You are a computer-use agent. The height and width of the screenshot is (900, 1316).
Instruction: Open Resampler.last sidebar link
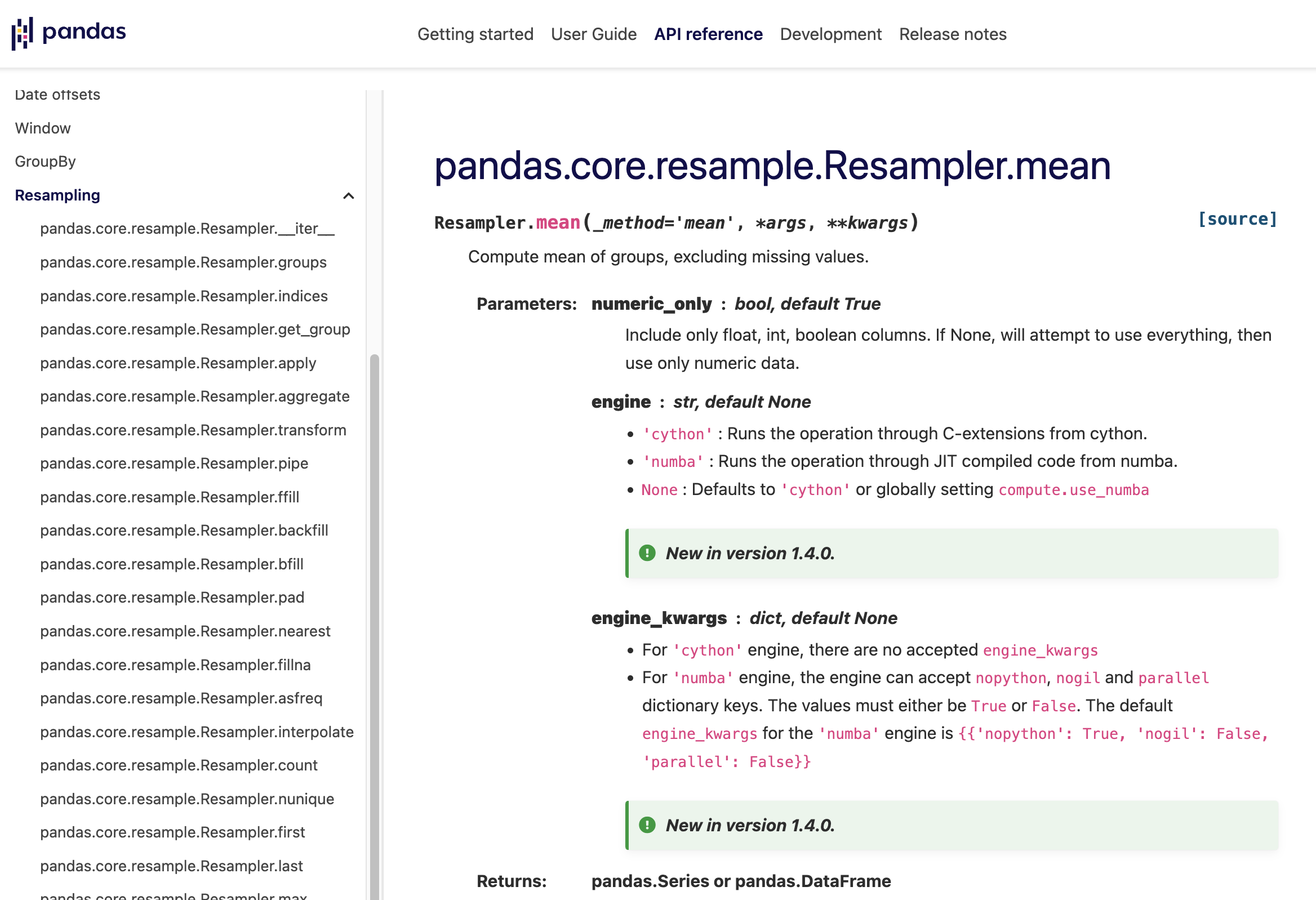click(171, 866)
